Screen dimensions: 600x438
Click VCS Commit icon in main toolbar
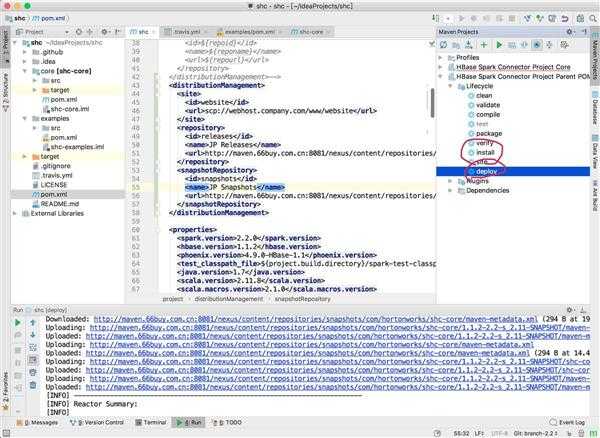[540, 18]
